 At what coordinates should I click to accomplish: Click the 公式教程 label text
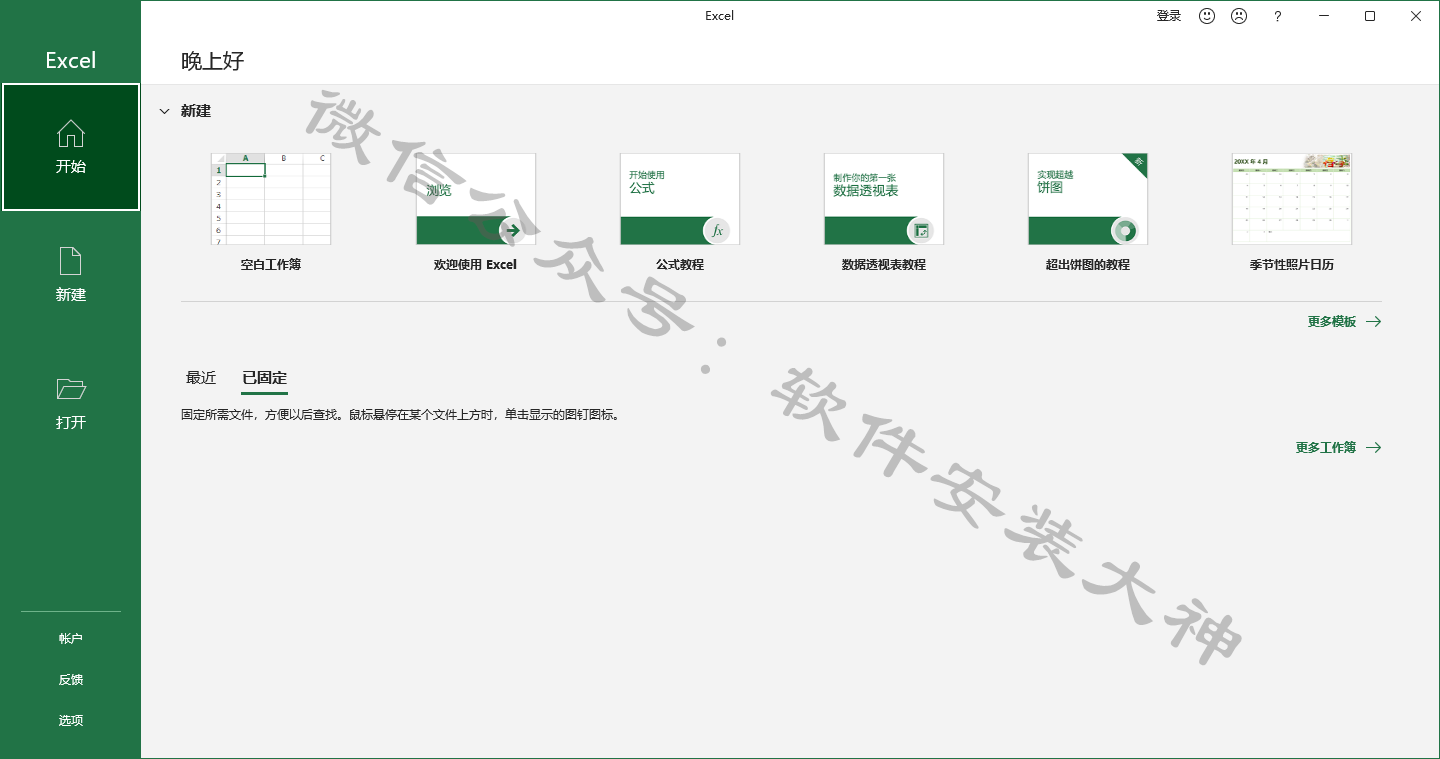point(680,265)
